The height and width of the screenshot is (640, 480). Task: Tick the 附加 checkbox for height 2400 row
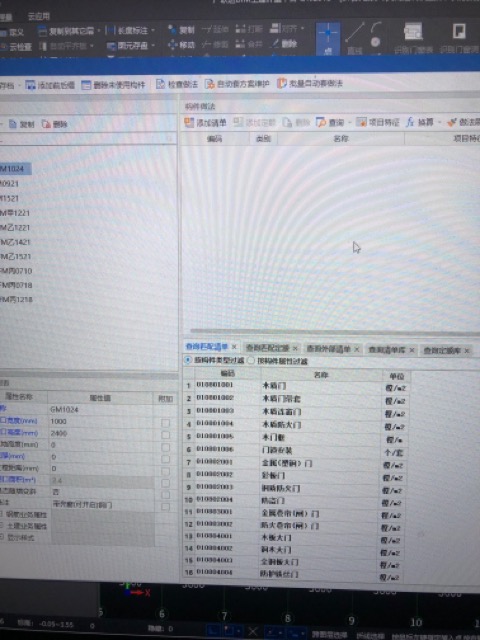165,435
